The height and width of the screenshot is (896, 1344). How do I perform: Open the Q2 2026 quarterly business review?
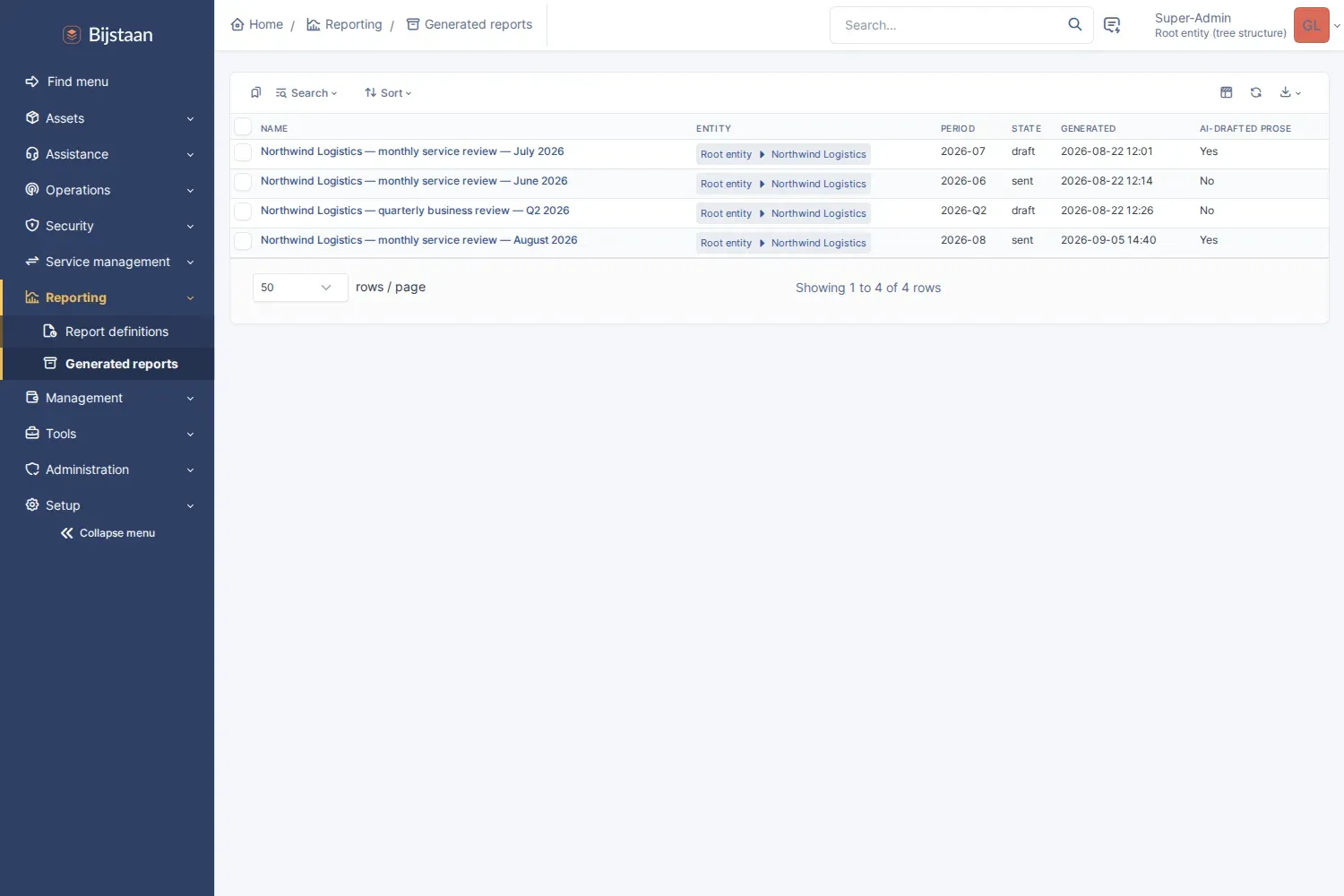coord(415,211)
